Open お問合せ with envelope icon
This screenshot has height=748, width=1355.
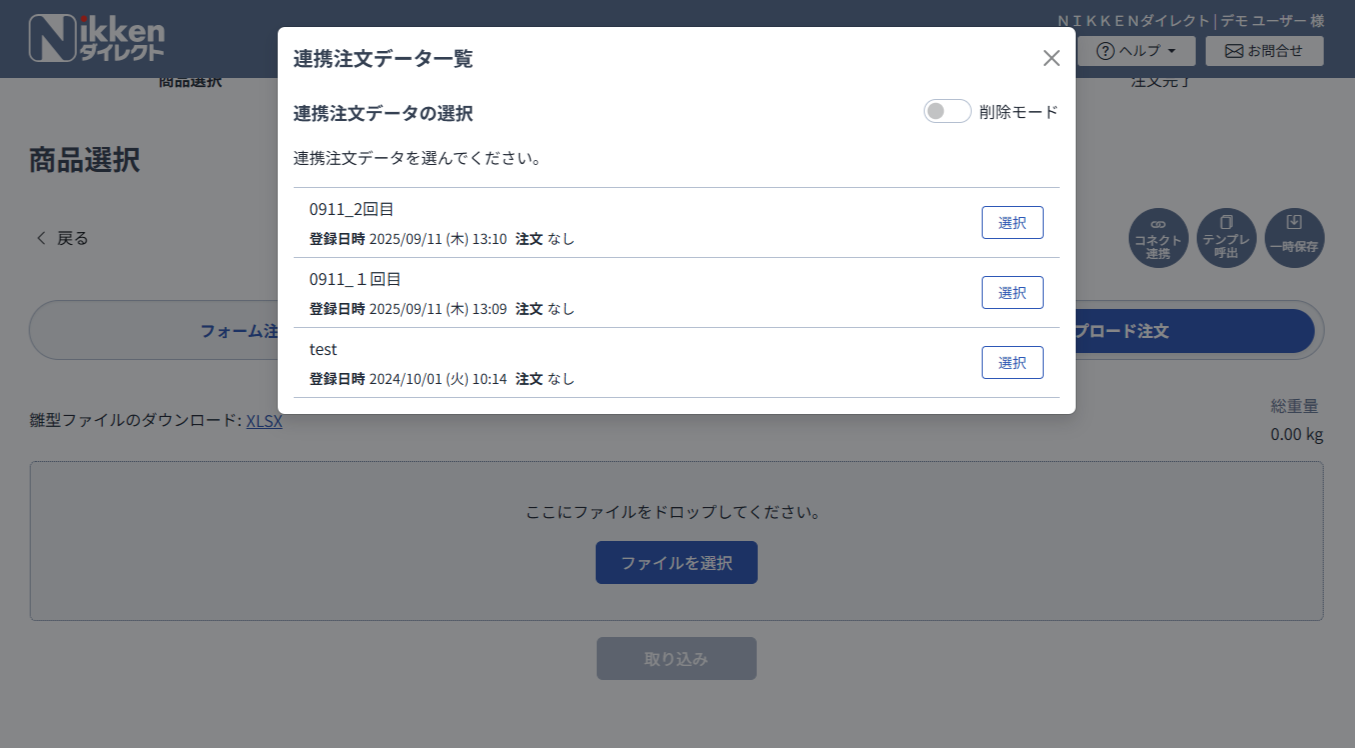1264,51
